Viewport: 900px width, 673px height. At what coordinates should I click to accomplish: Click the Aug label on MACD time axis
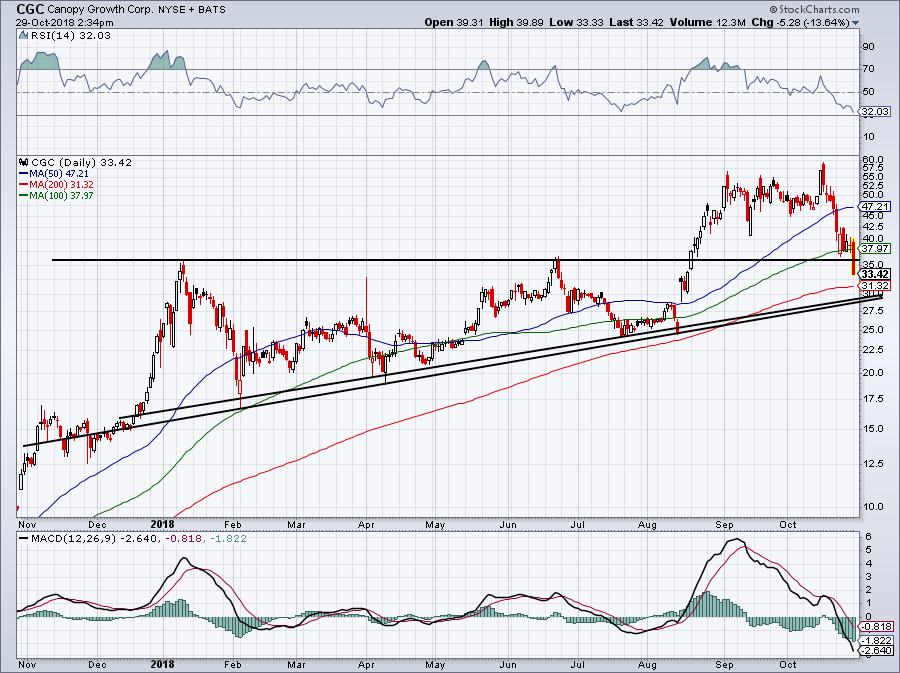click(x=647, y=665)
